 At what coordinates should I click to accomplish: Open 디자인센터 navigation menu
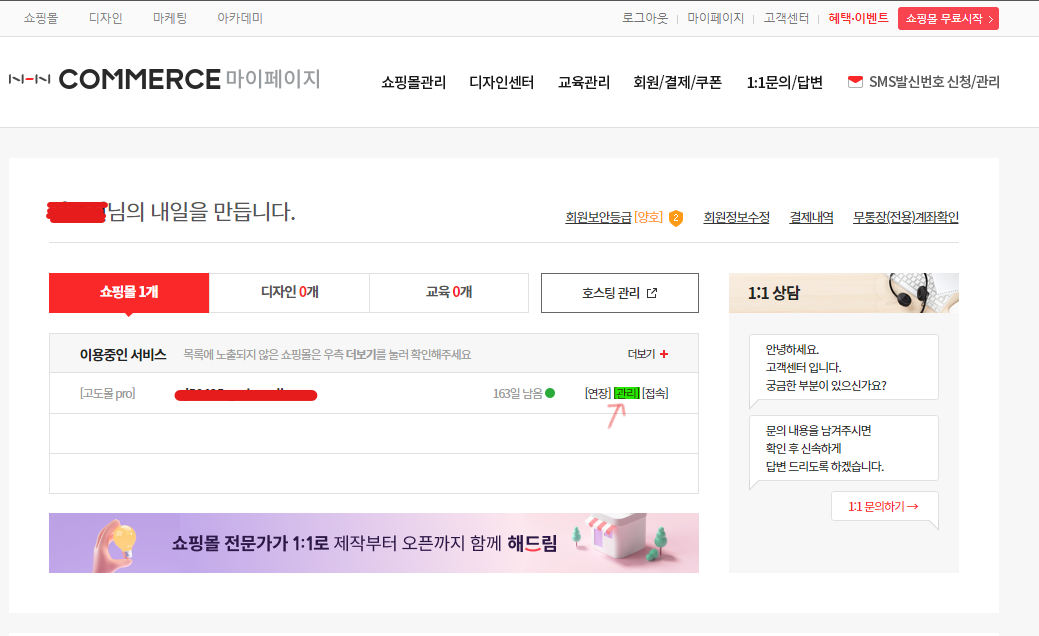click(502, 82)
